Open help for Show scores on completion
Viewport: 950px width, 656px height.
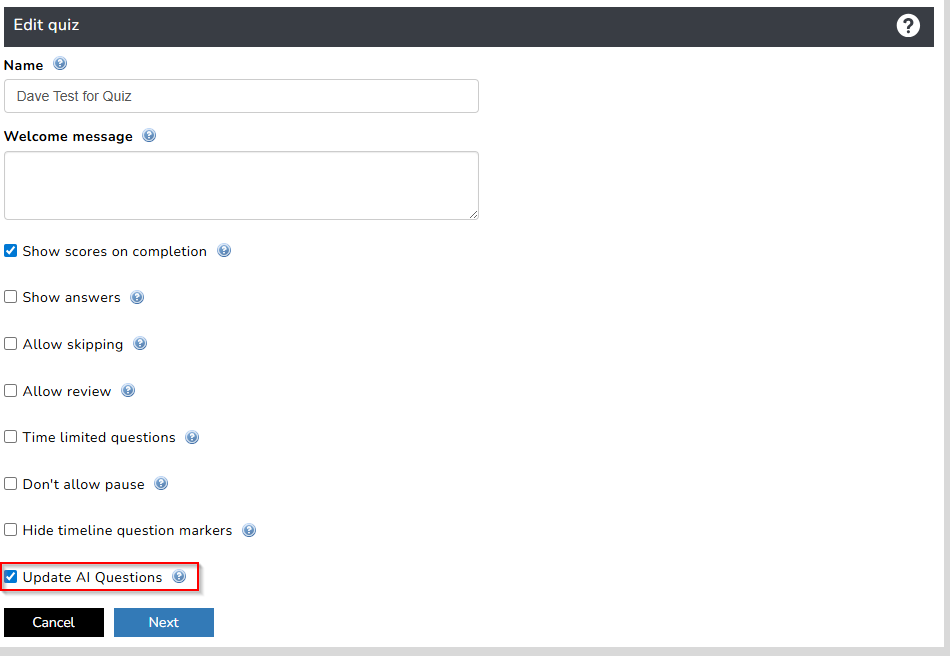point(224,250)
